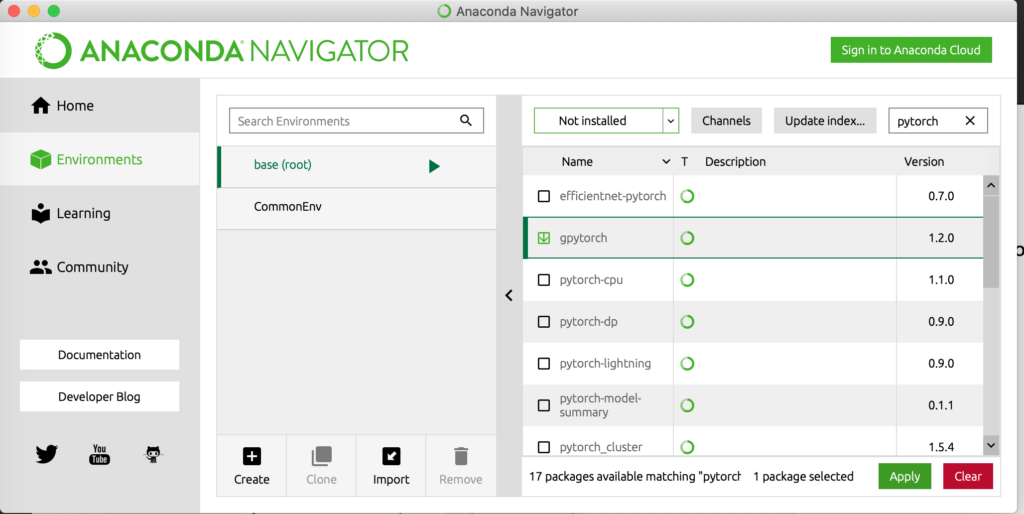1024x514 pixels.
Task: Open the Twitter link icon
Action: pos(46,453)
